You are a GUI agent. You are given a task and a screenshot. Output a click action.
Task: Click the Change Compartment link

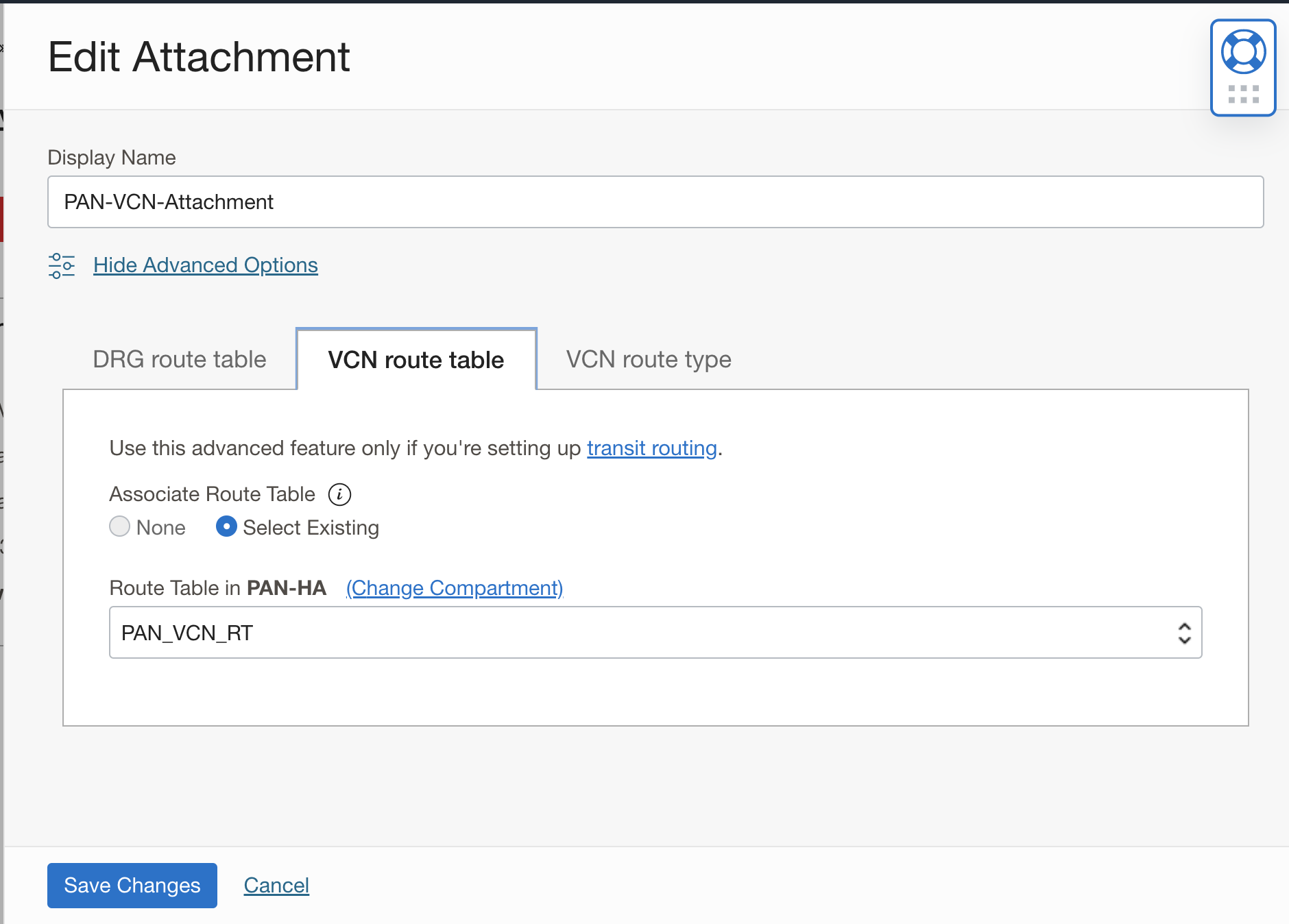455,588
